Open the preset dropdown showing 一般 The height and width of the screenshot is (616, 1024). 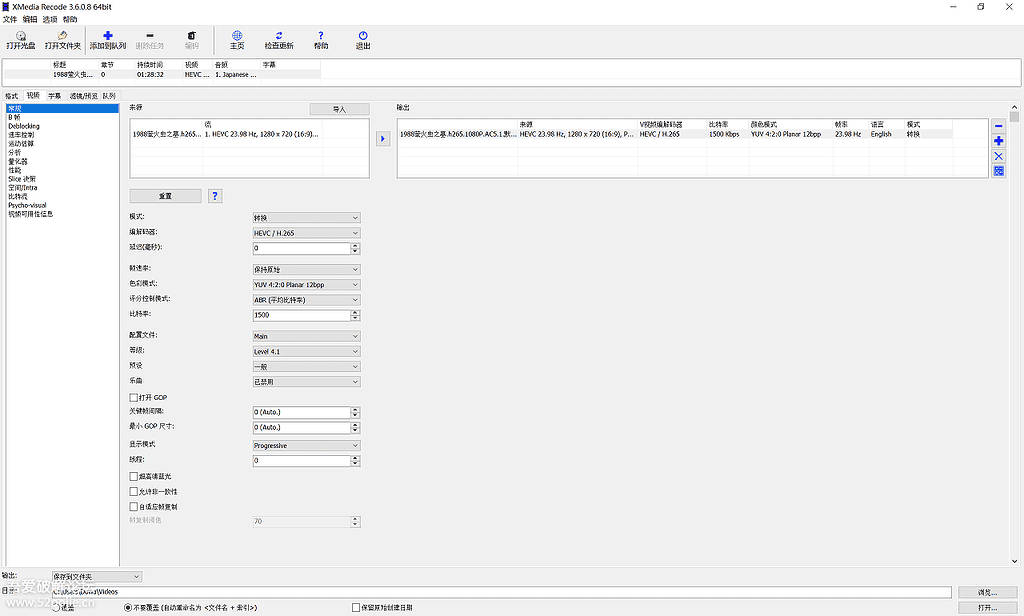tap(306, 366)
